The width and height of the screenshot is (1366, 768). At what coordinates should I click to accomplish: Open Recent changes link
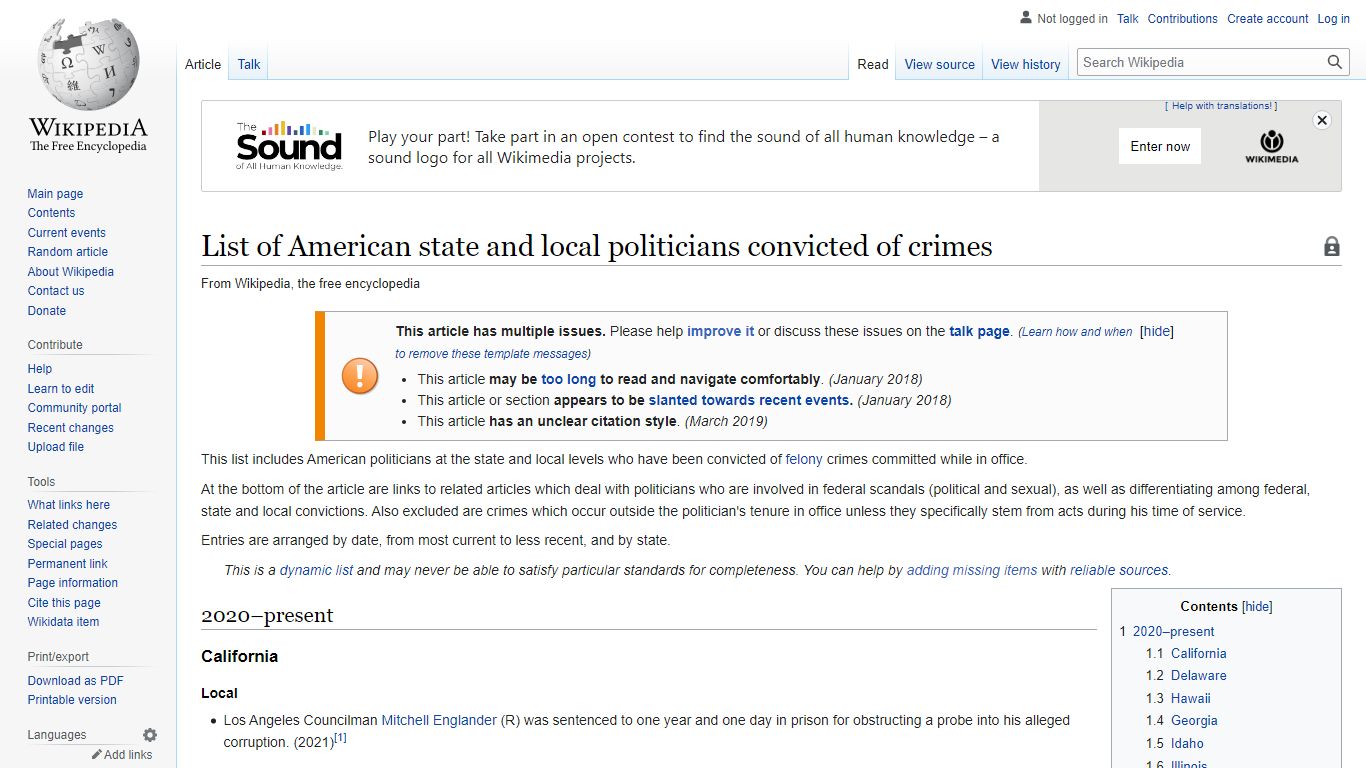point(70,428)
